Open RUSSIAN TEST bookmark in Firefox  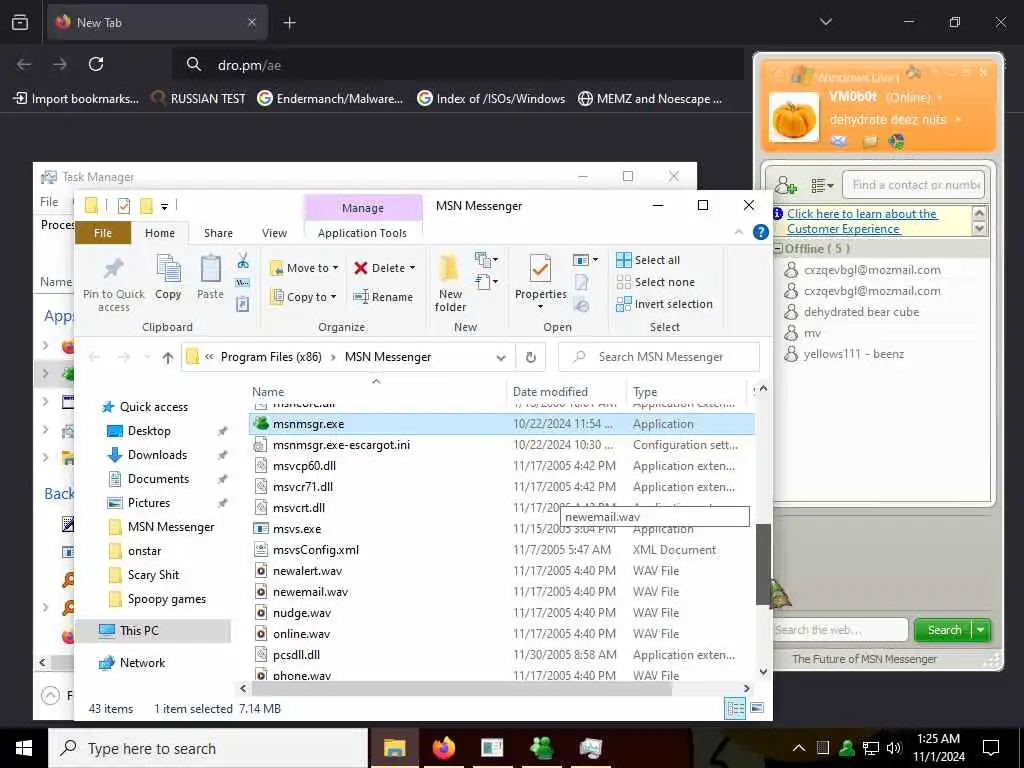coord(198,99)
